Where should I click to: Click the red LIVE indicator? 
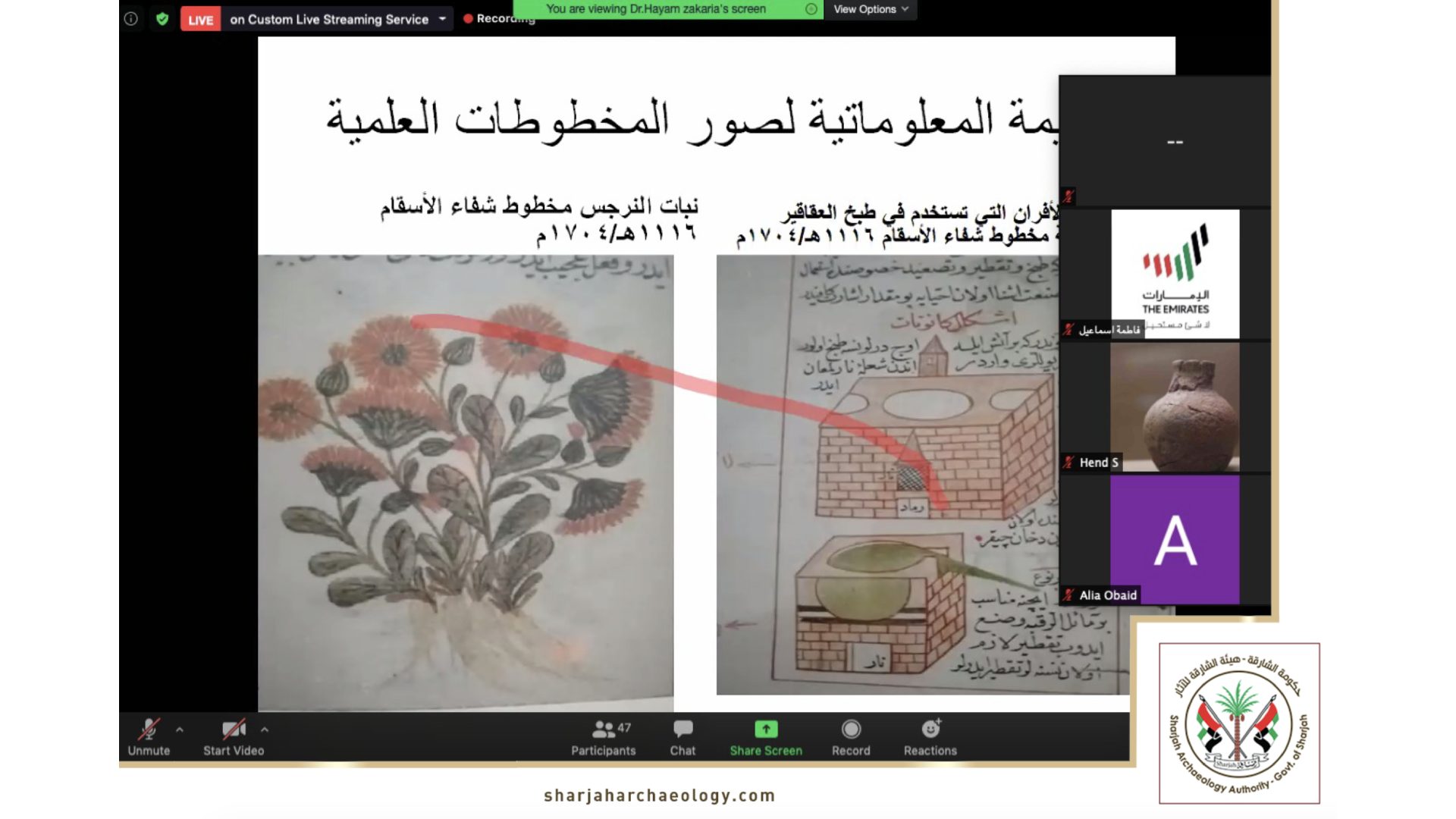pos(200,20)
